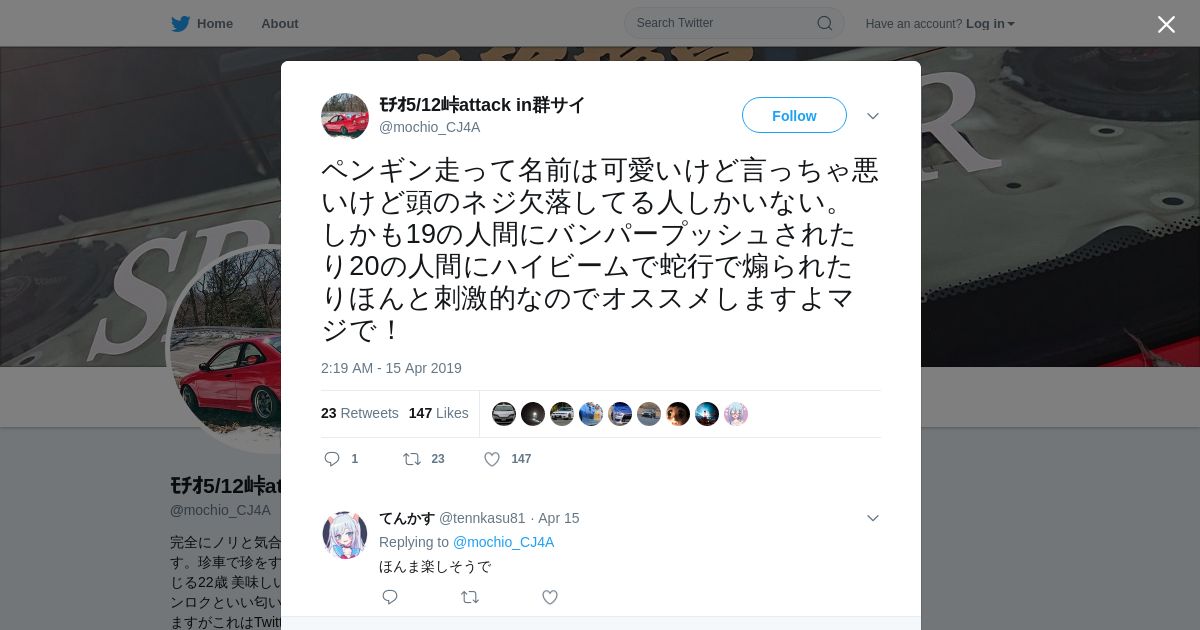Like the reply ほんま楽しそうで

550,597
